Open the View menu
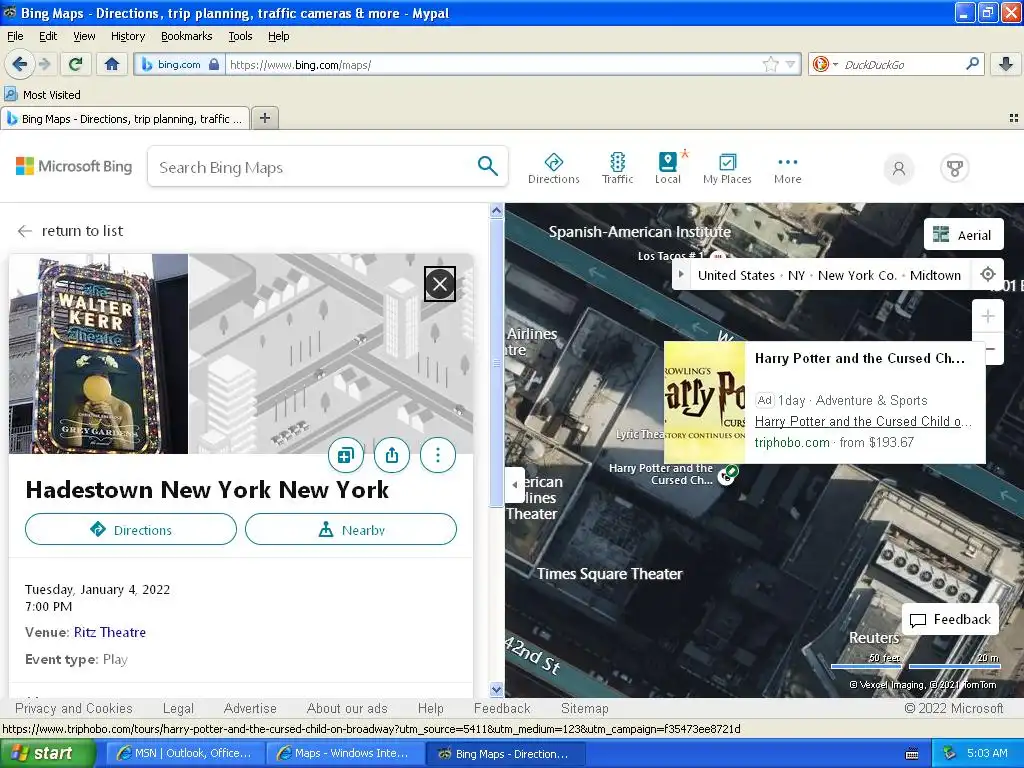 (84, 36)
